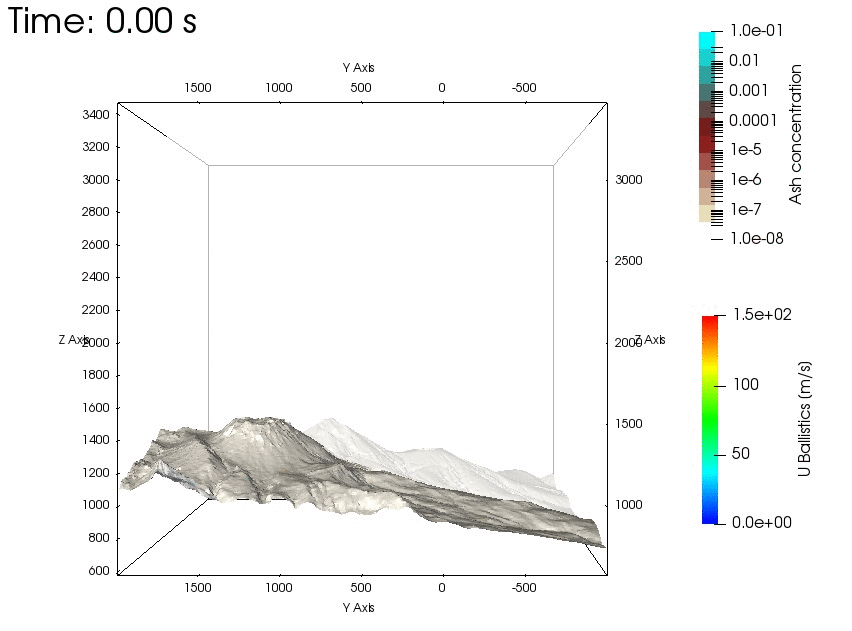Click the -500 tick on top Y axis
852x631 pixels.
[524, 88]
